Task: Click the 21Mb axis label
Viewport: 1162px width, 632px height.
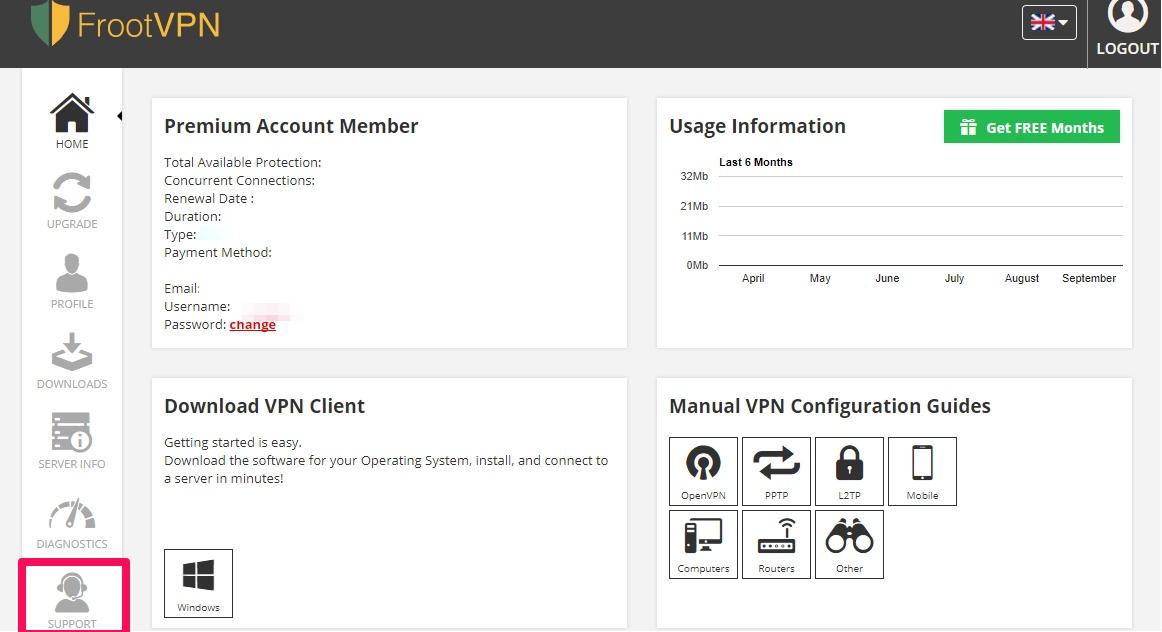Action: 694,207
